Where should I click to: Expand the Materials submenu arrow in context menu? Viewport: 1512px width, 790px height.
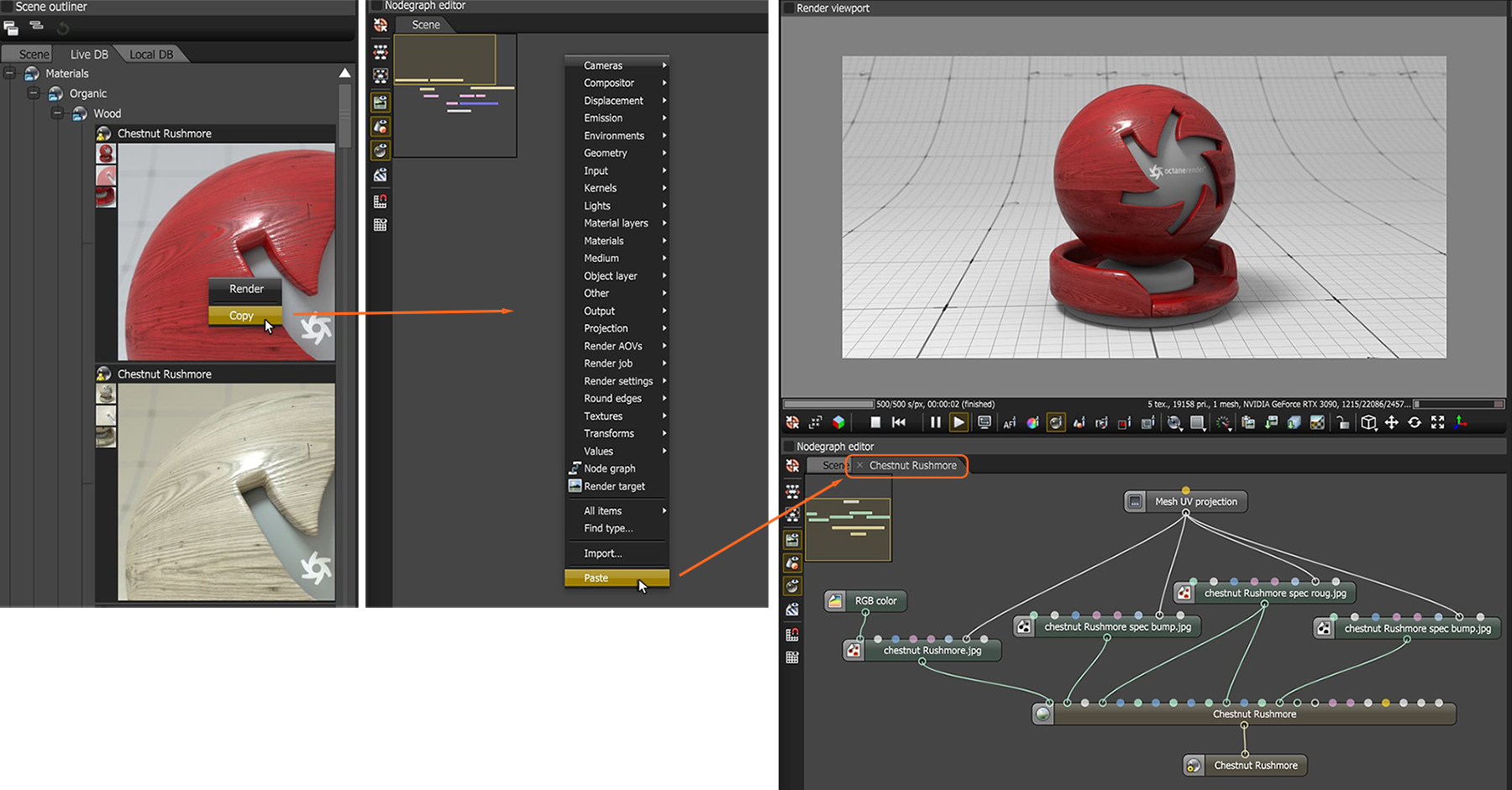tap(664, 241)
